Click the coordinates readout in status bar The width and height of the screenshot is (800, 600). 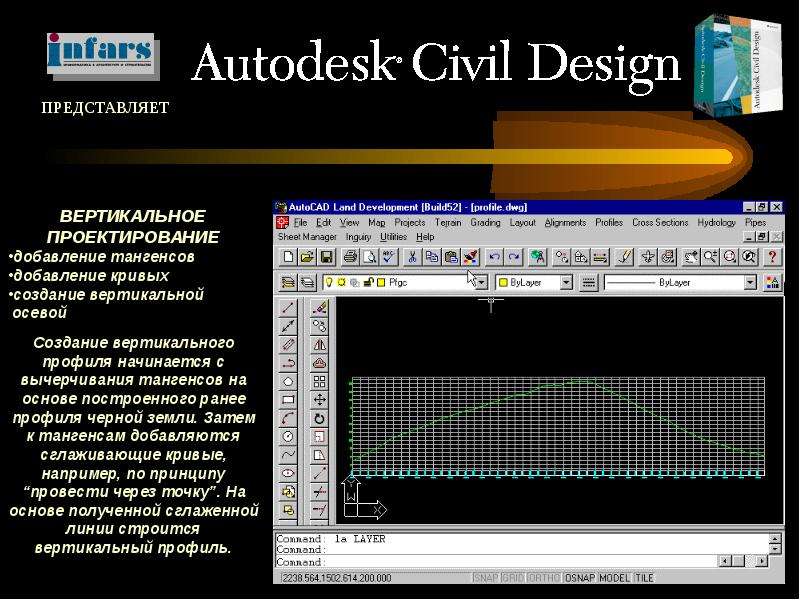[x=337, y=578]
